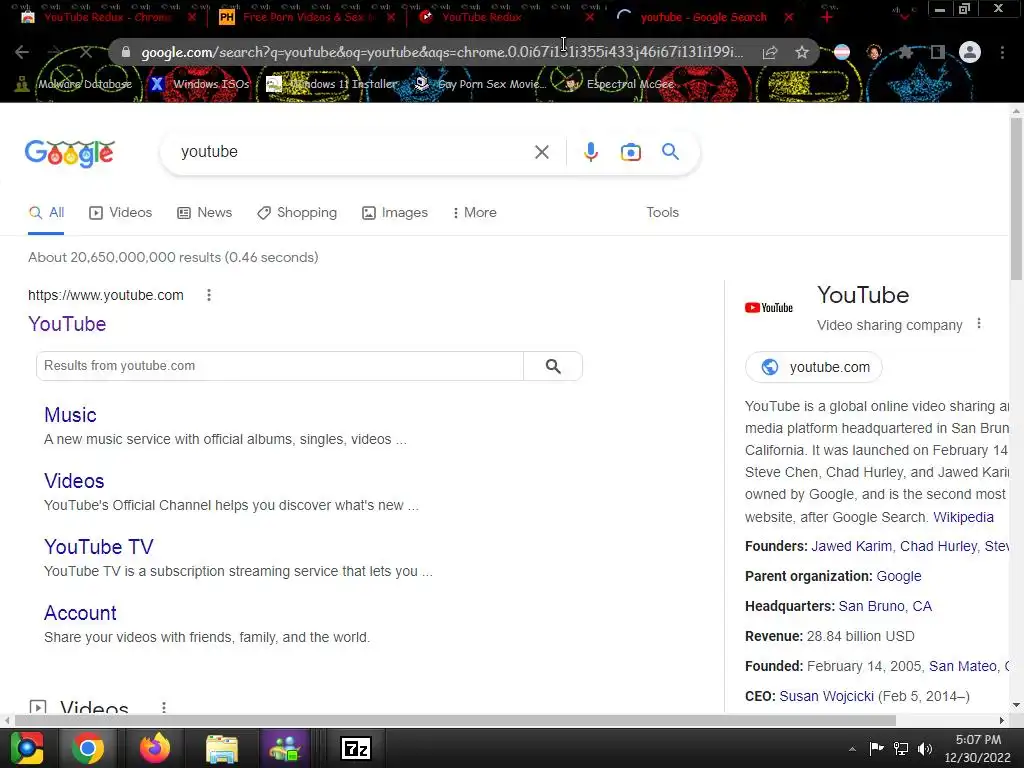
Task: Open the Extensions puzzle icon
Action: click(x=906, y=52)
